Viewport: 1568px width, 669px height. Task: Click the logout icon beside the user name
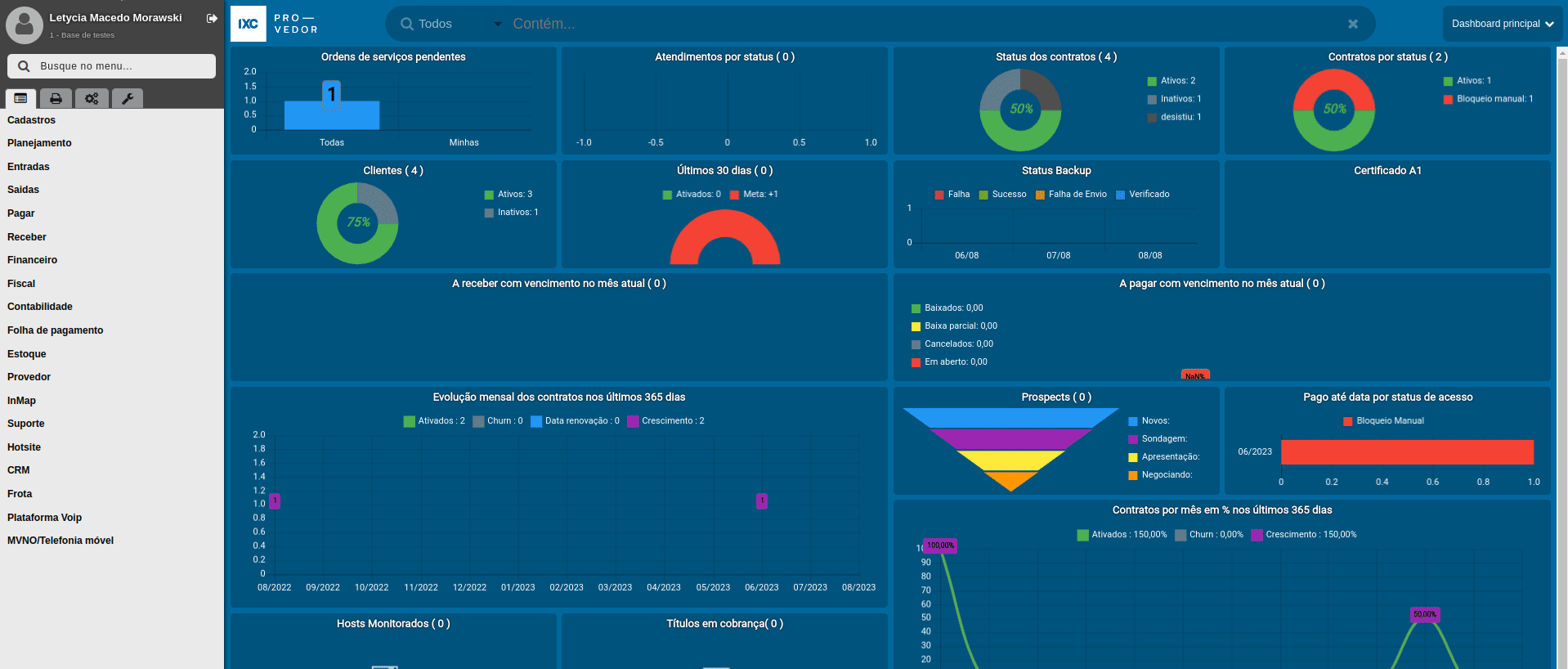212,18
